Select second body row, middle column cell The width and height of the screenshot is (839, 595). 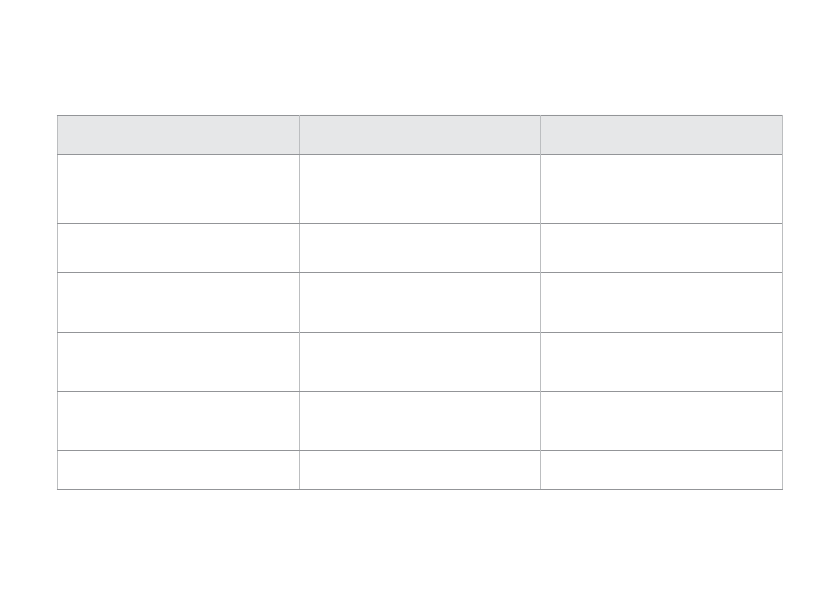click(x=420, y=248)
